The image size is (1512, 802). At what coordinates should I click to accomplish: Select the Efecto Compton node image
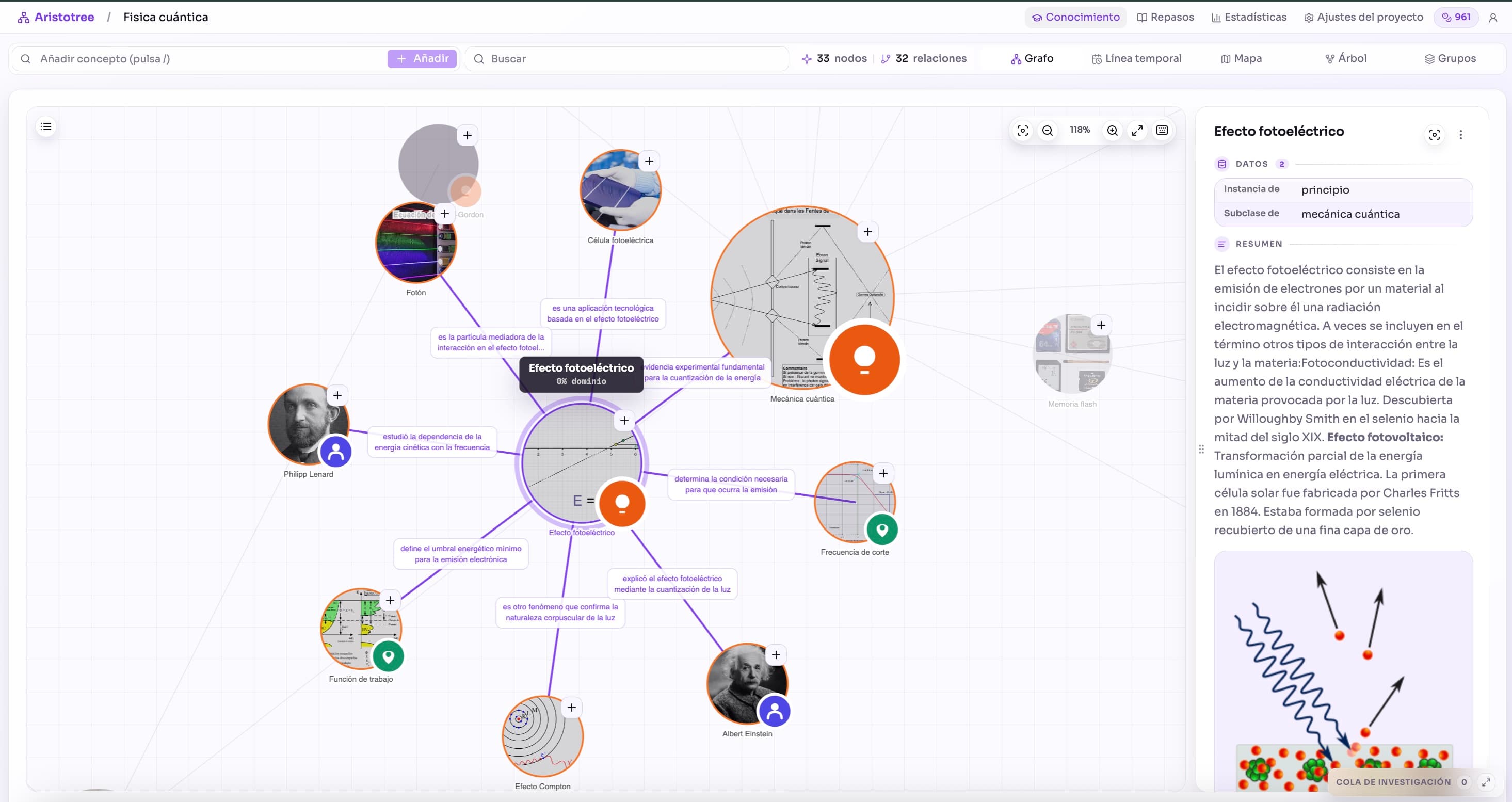click(x=542, y=737)
